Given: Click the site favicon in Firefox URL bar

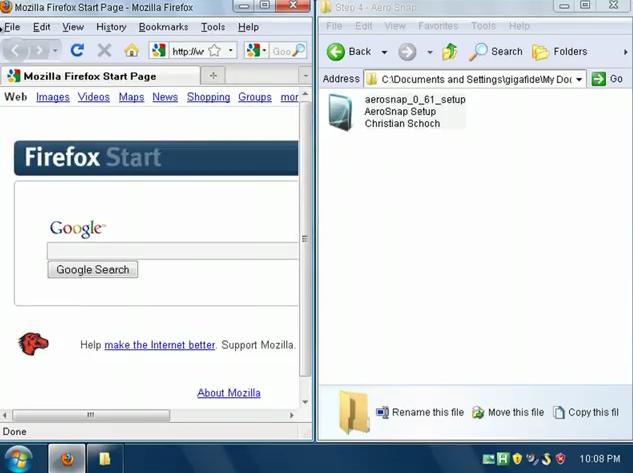Looking at the screenshot, I should (159, 50).
